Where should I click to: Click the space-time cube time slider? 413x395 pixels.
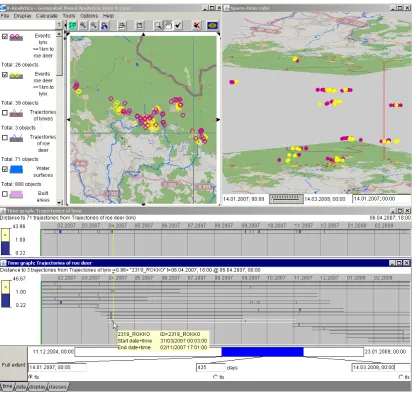click(286, 199)
